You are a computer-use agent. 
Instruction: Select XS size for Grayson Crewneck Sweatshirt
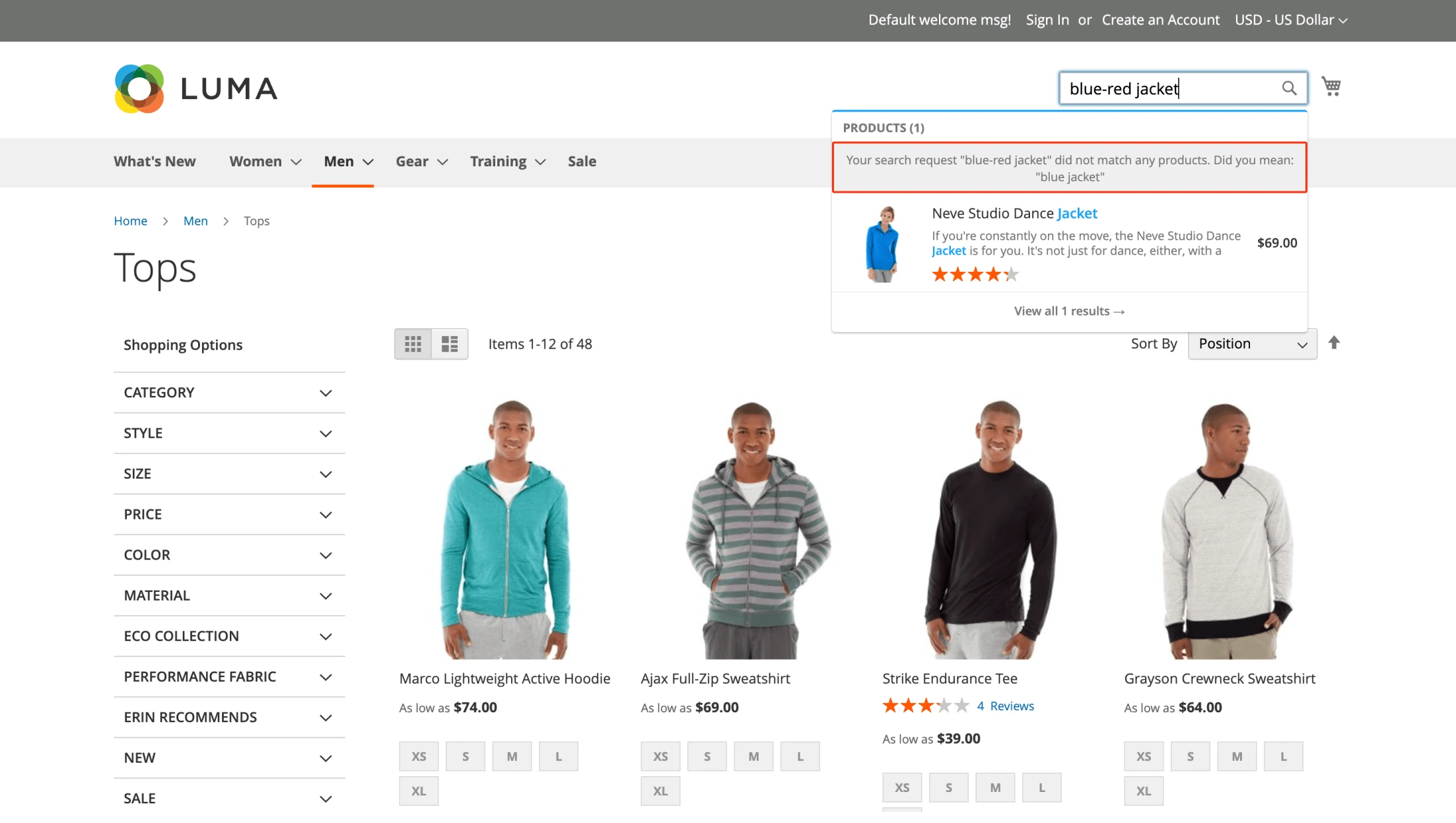(1143, 756)
